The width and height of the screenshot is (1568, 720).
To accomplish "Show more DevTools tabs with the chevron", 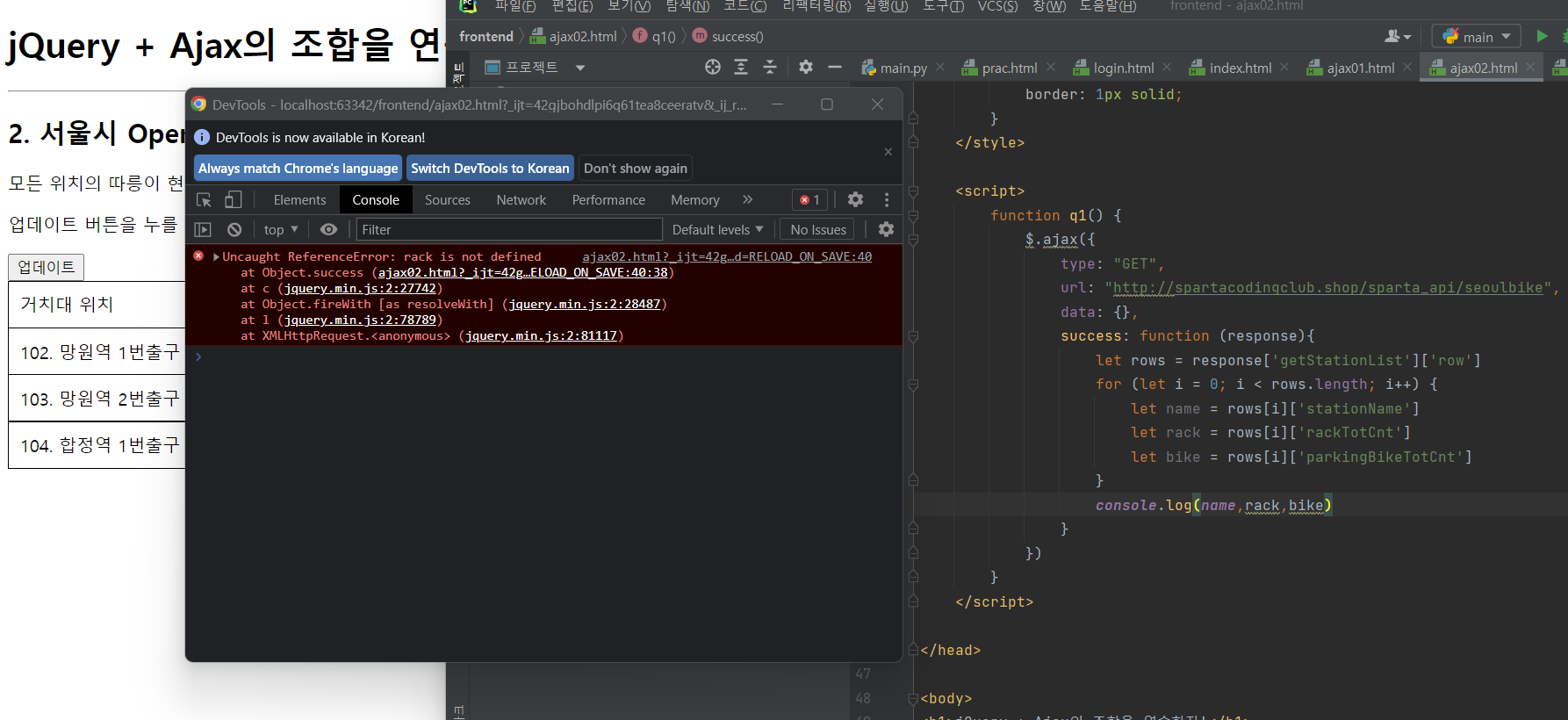I will (x=748, y=200).
